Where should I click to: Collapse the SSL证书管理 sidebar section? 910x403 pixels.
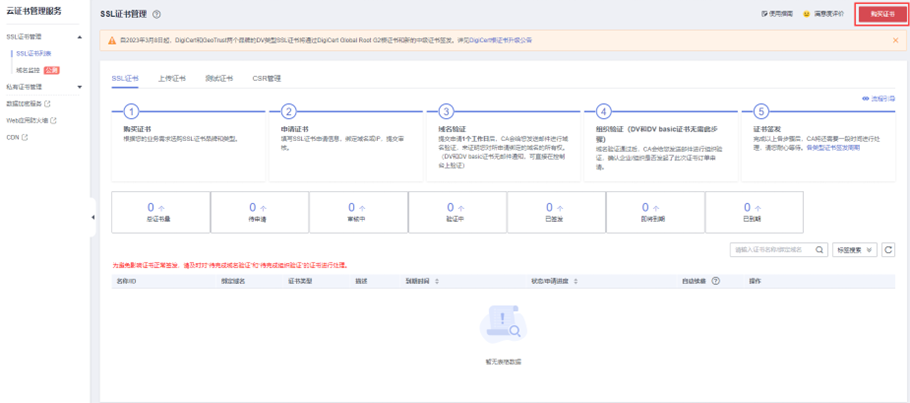tap(80, 37)
